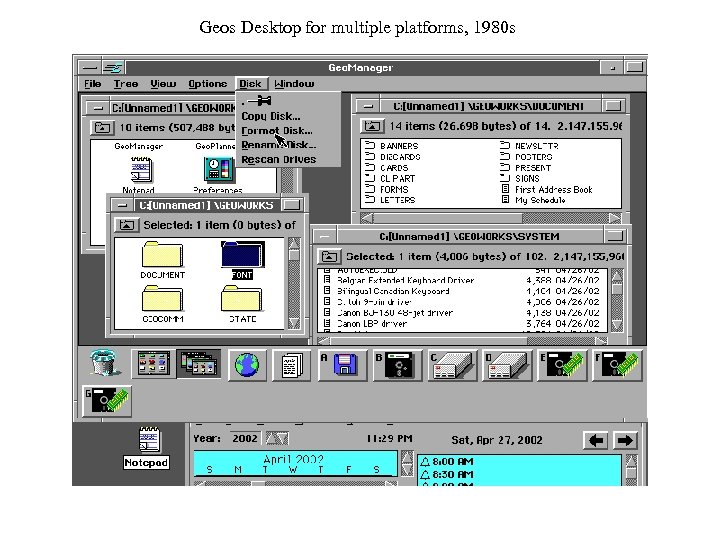Click the Preferences application icon

click(219, 174)
